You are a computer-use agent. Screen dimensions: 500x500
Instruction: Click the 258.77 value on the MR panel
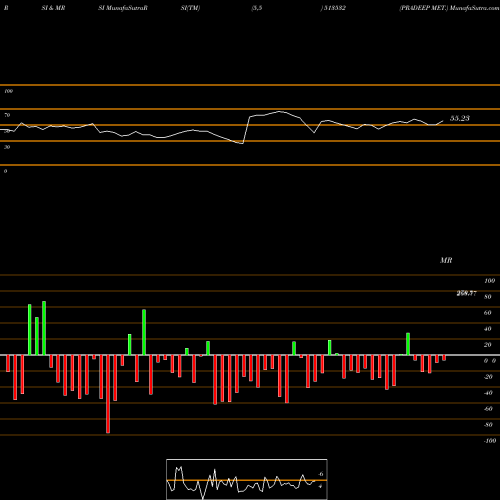466,293
